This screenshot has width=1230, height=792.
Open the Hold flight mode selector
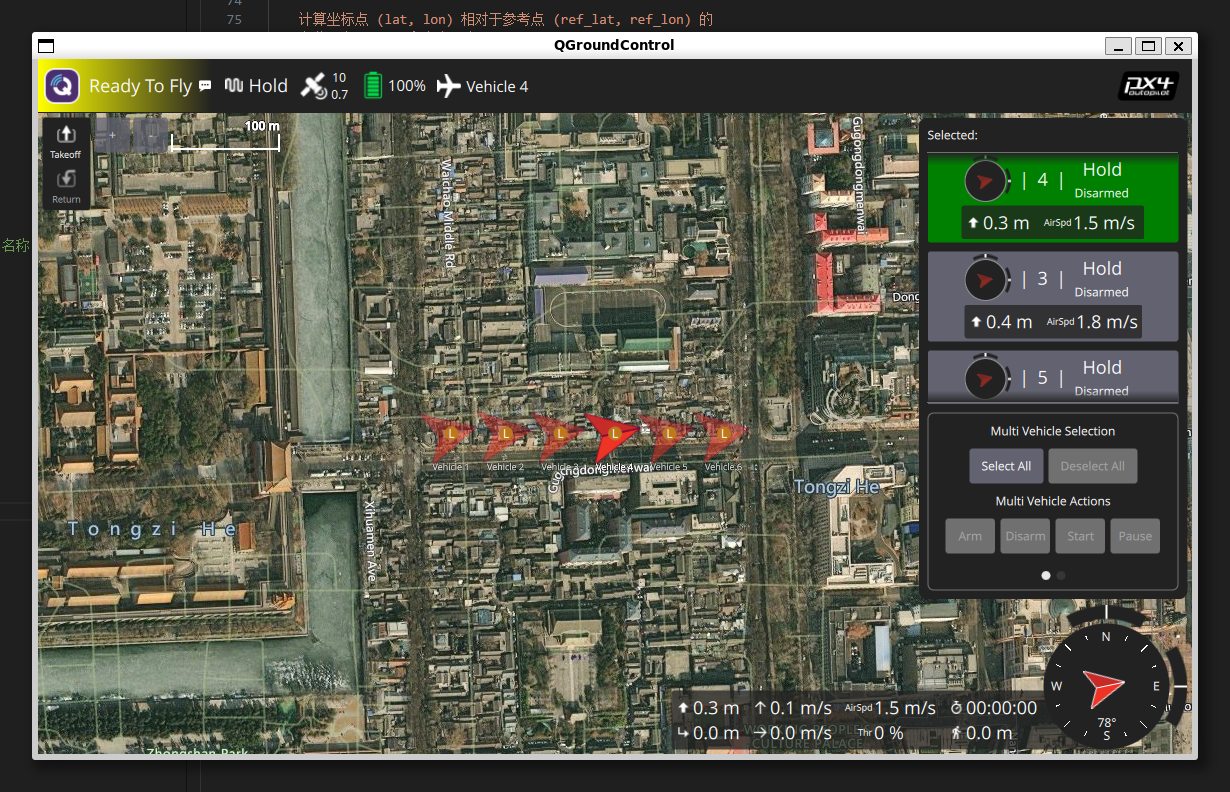tap(256, 86)
